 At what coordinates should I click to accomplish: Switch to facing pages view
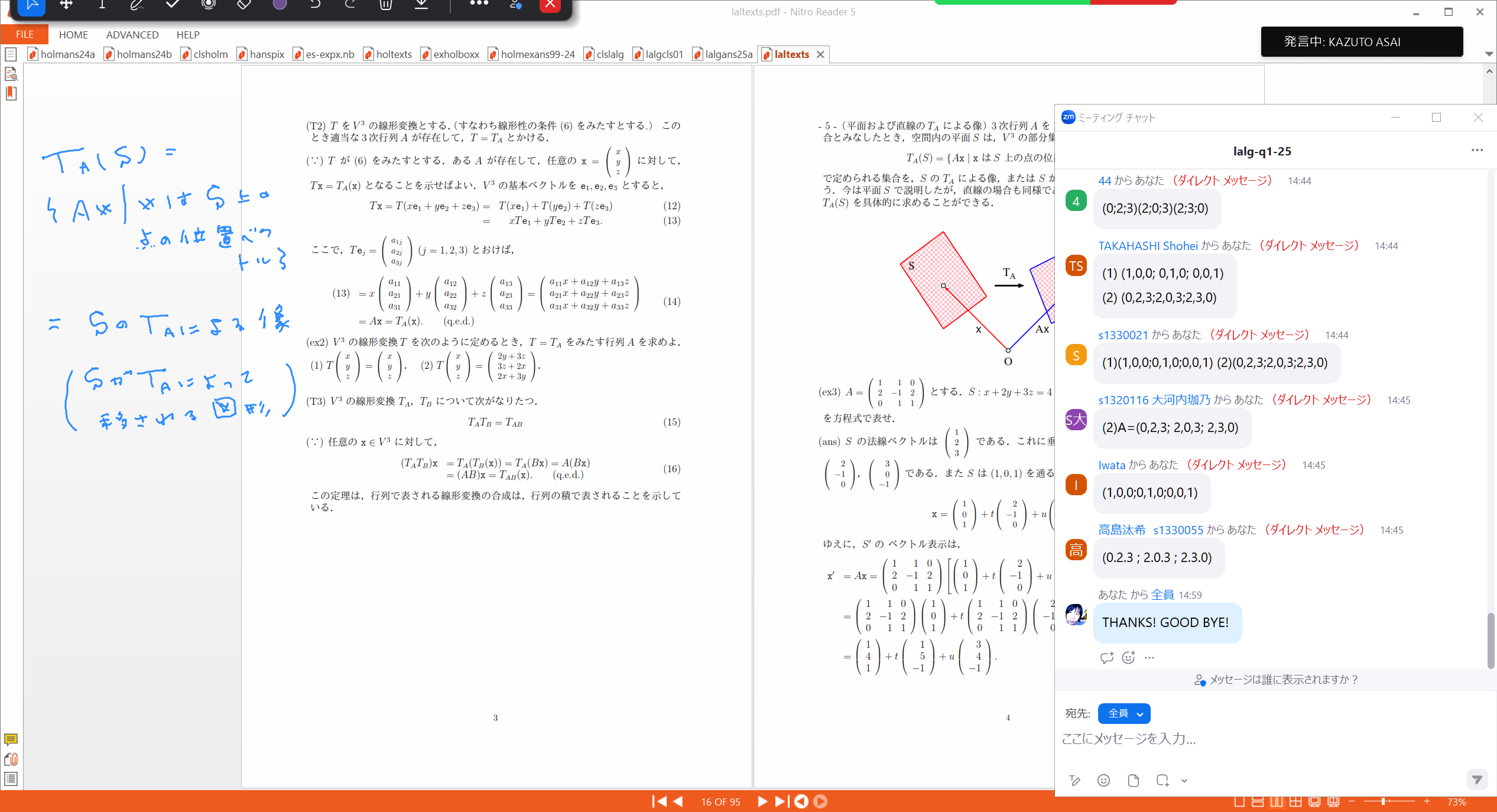pos(1277,802)
